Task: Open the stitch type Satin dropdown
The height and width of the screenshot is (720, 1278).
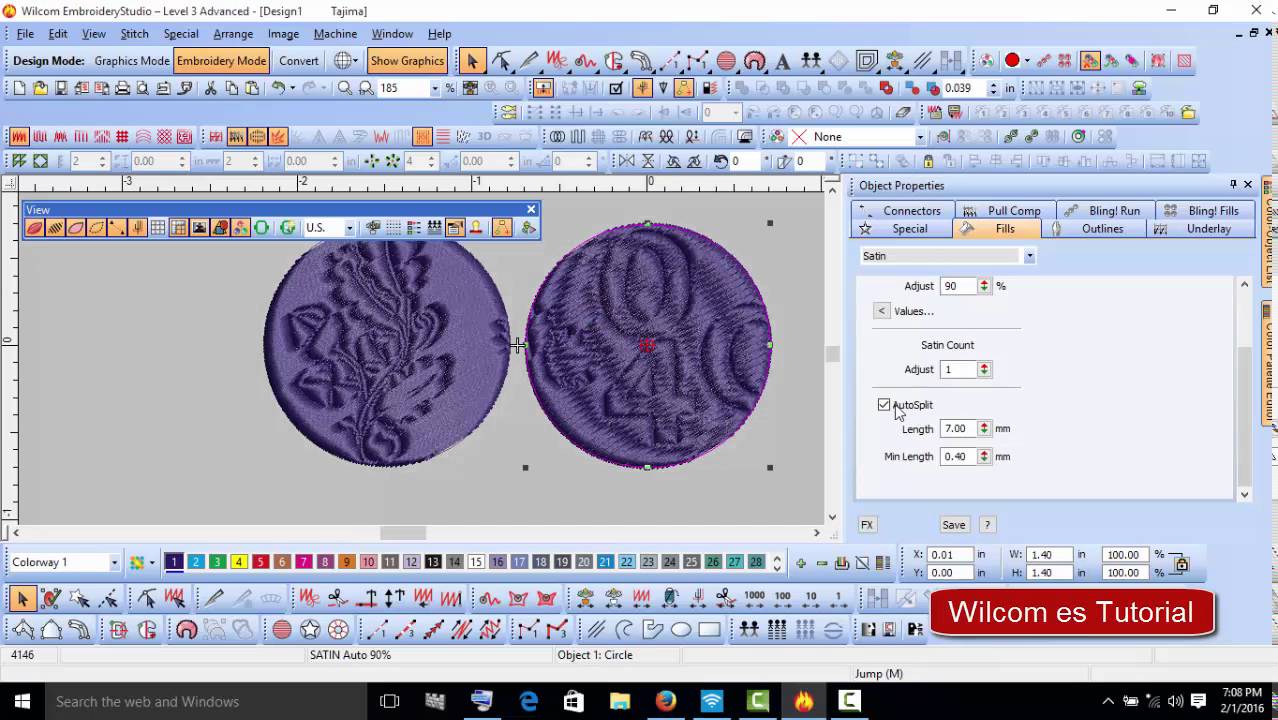Action: pos(1029,256)
